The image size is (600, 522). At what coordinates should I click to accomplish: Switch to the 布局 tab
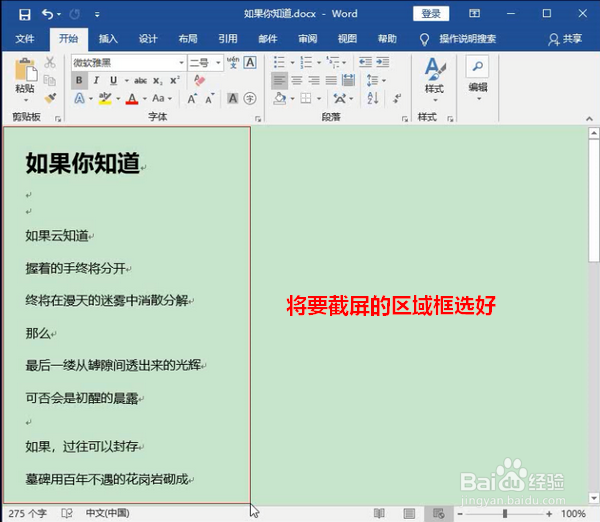pos(188,39)
